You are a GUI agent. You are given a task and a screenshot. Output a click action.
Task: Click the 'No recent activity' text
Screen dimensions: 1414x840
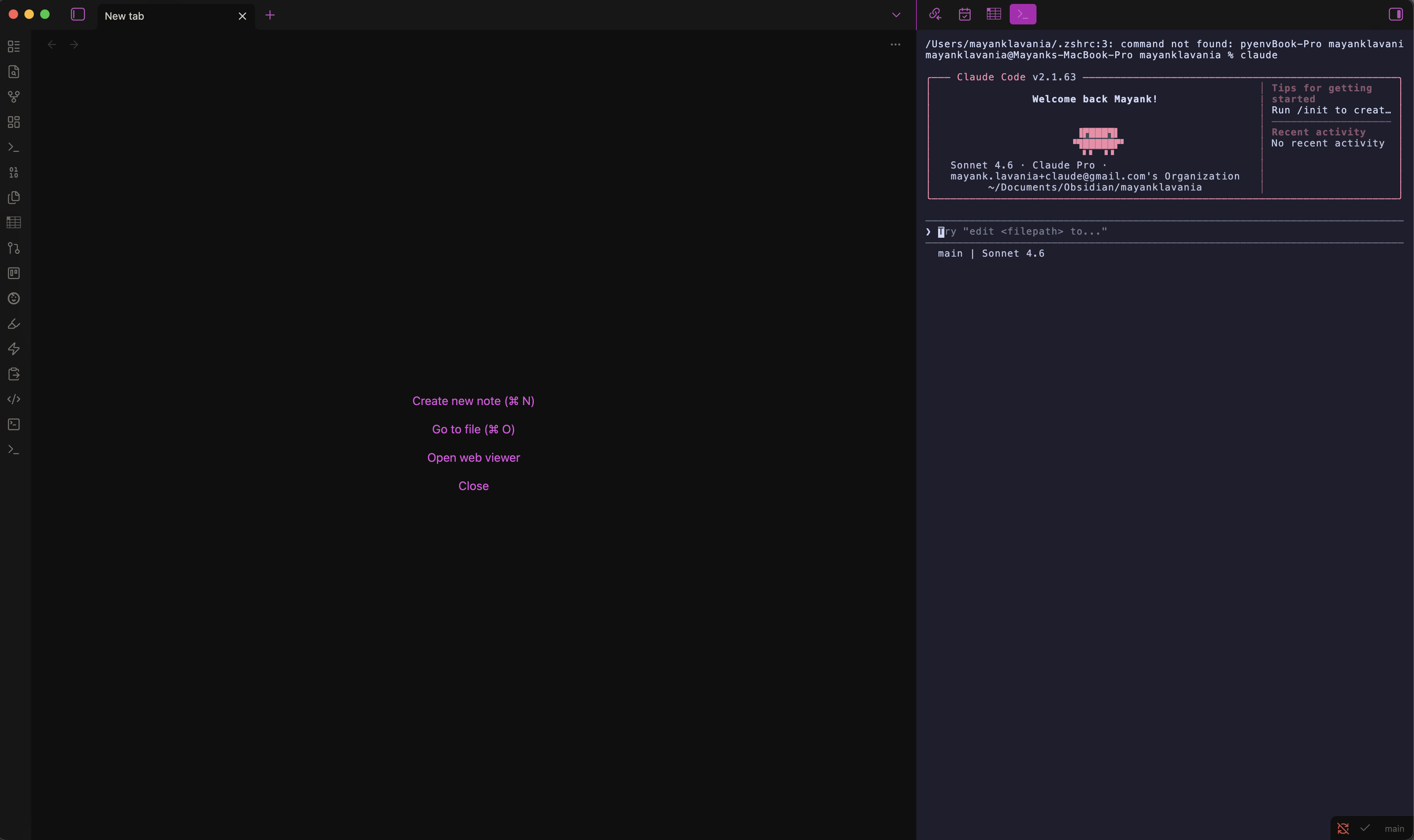[1328, 143]
